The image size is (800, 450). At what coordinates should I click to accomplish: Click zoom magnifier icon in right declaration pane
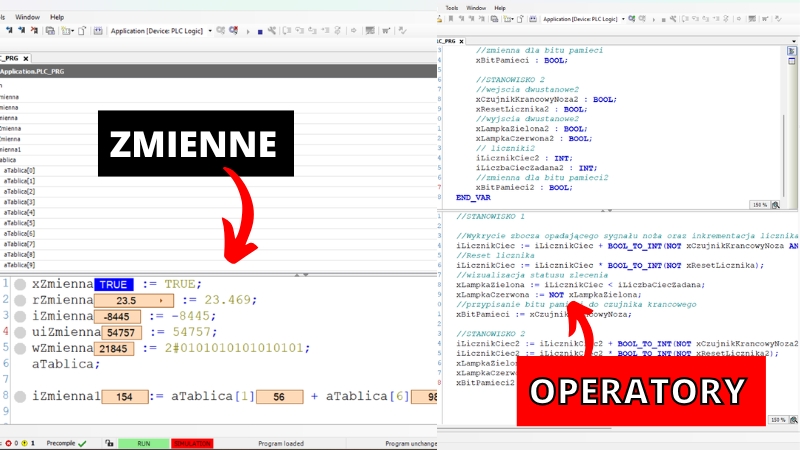(x=776, y=205)
